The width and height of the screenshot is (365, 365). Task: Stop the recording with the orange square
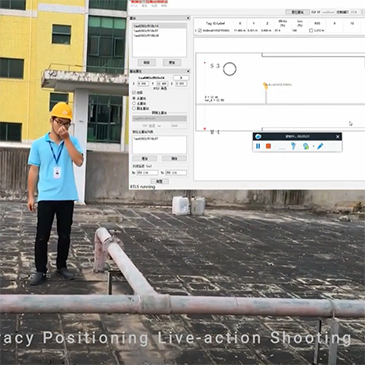tap(268, 146)
